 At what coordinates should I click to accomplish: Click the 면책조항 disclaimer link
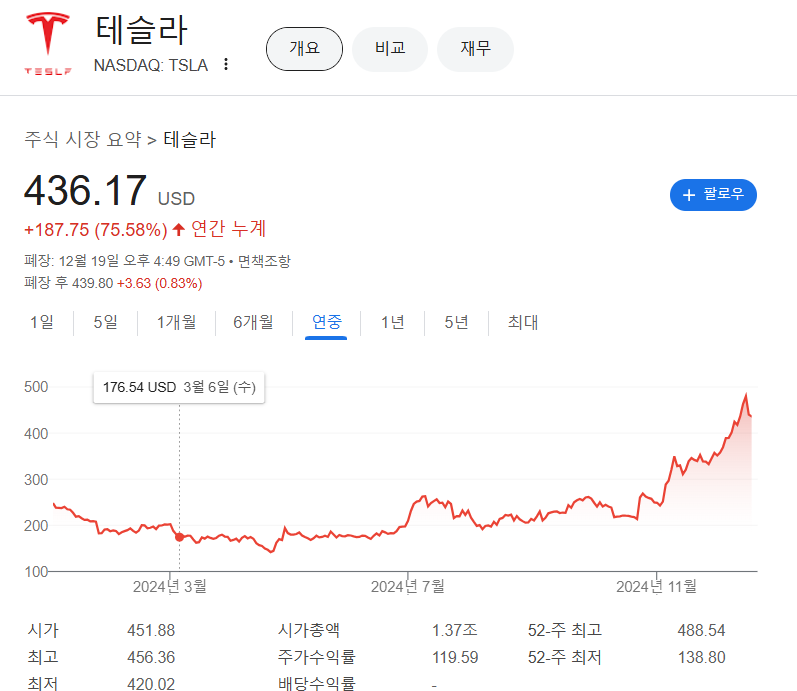click(264, 261)
